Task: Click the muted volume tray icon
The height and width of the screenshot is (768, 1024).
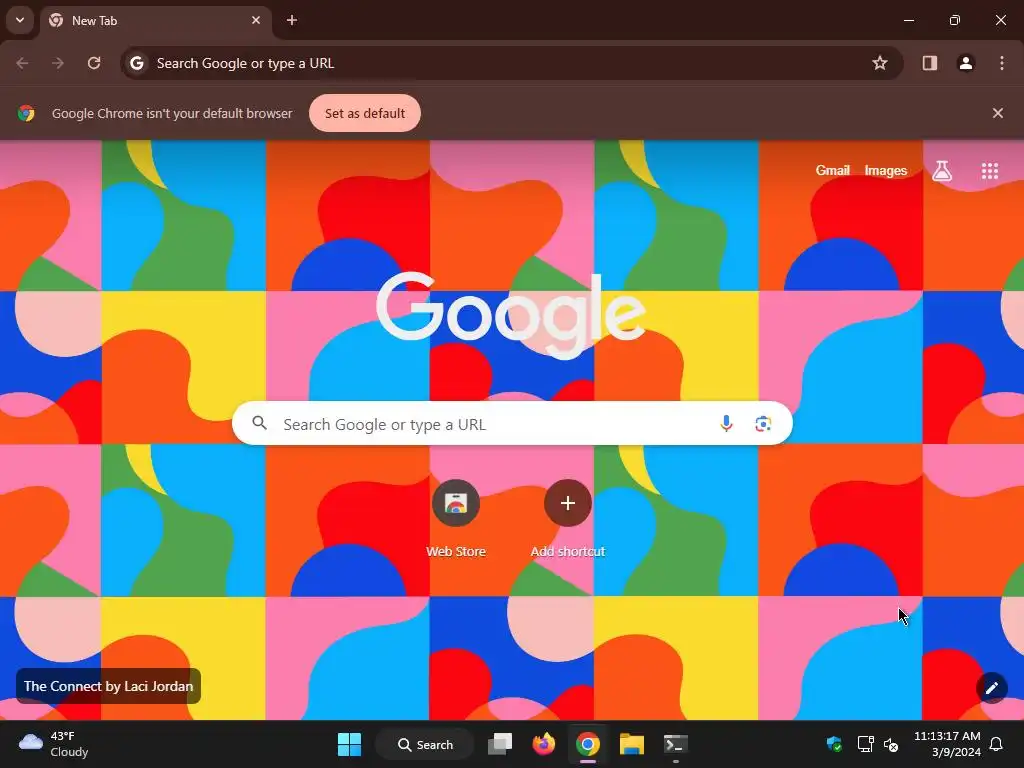Action: 891,744
